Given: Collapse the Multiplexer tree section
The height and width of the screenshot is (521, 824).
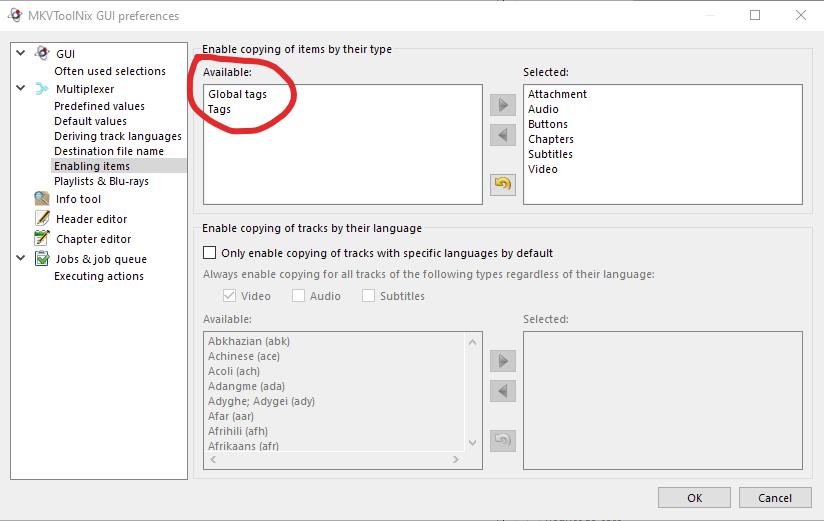Looking at the screenshot, I should coord(20,88).
